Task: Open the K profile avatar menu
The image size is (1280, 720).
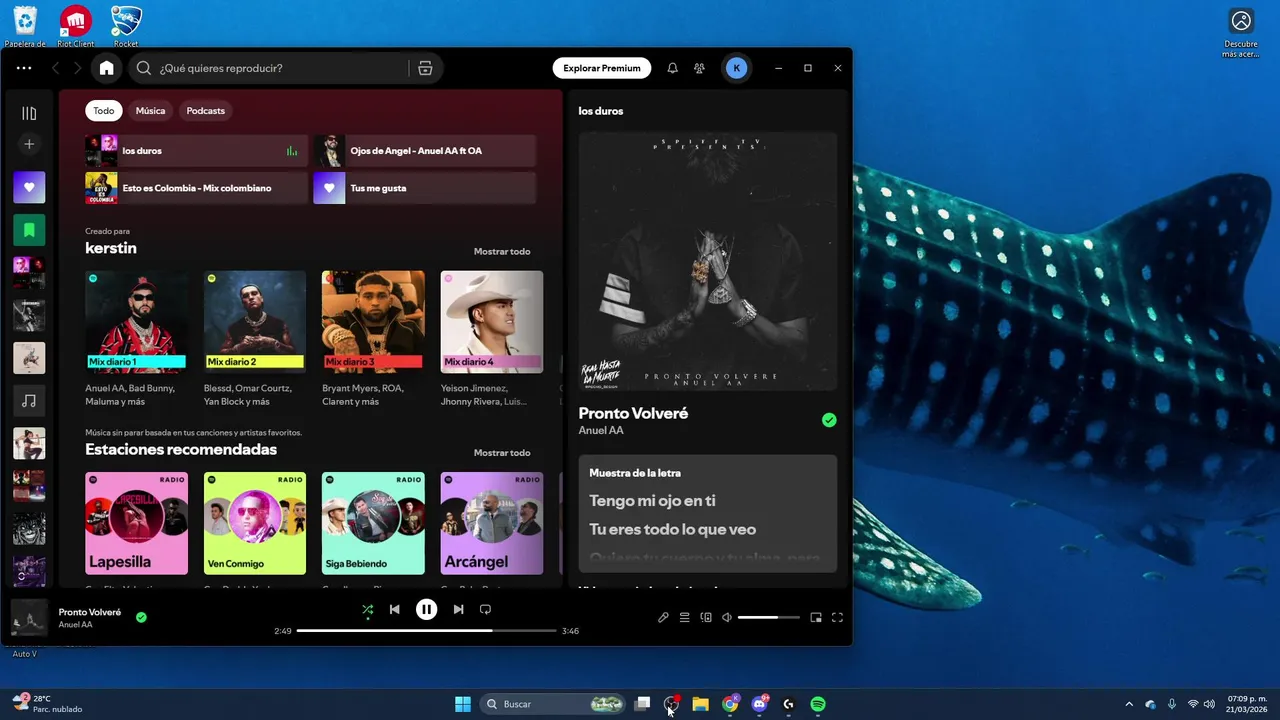Action: pyautogui.click(x=737, y=68)
